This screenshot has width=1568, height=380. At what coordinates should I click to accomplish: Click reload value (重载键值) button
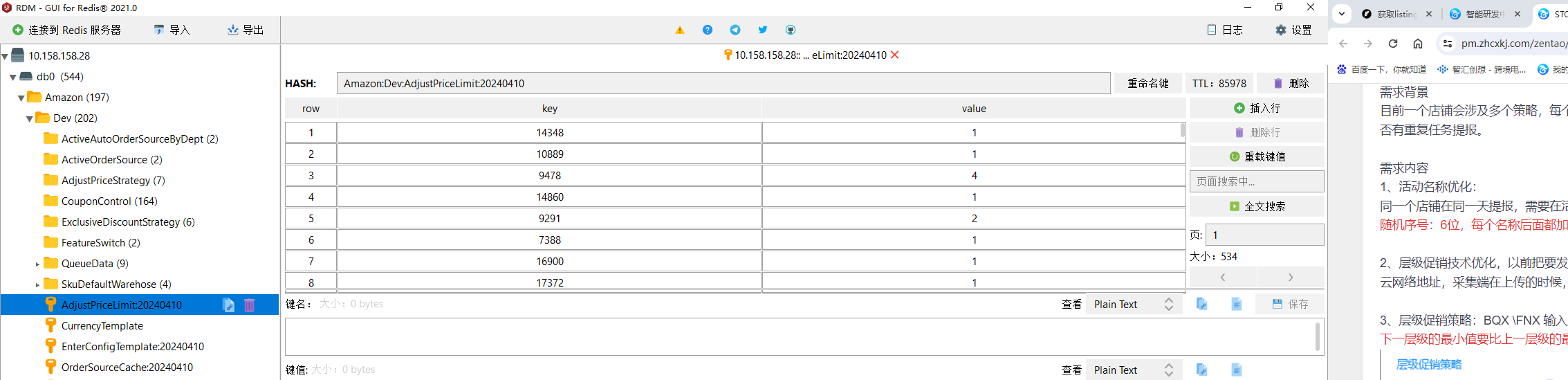click(1257, 156)
